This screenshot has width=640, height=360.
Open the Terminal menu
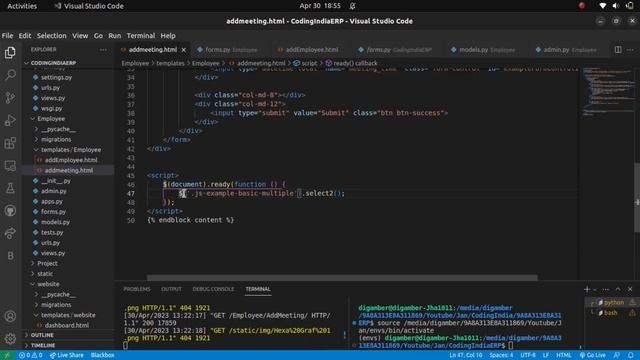[141, 36]
